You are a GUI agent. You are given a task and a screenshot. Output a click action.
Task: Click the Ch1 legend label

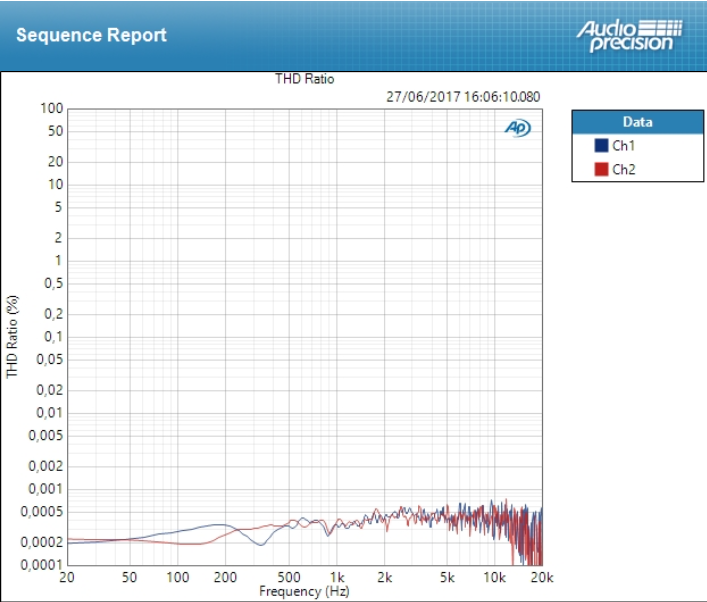[x=623, y=146]
